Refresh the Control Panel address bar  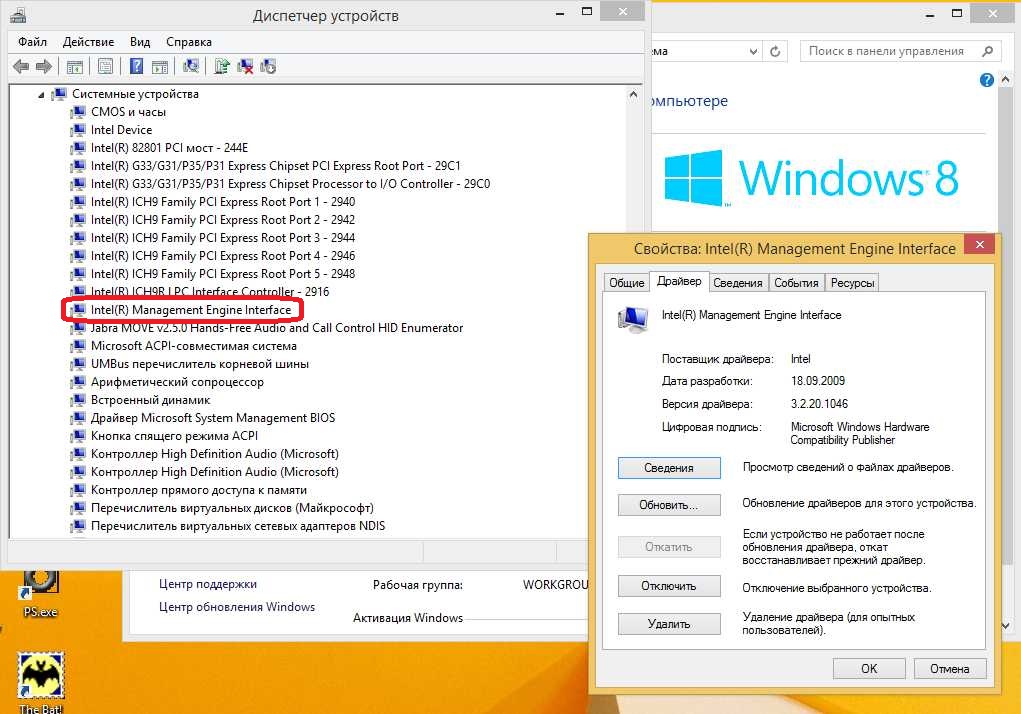click(x=775, y=51)
